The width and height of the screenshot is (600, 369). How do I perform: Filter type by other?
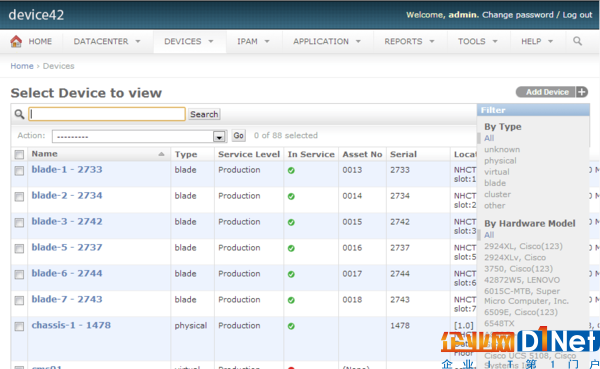click(x=494, y=206)
